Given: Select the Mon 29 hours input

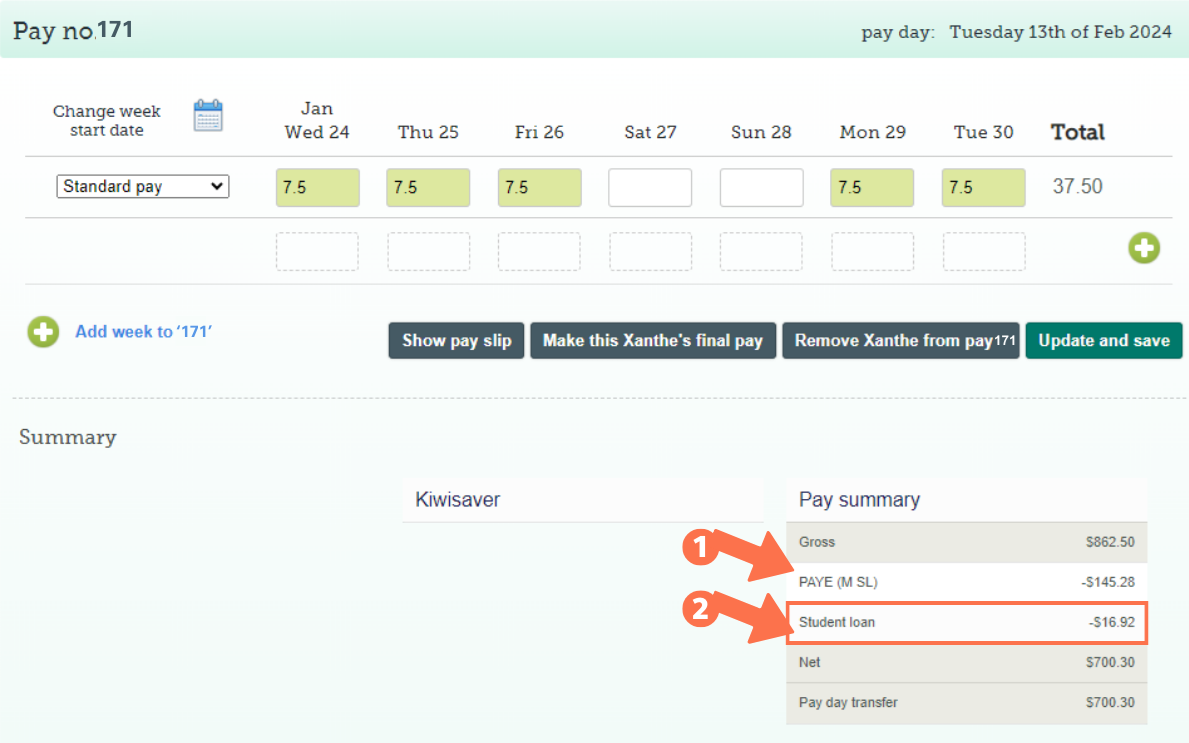Looking at the screenshot, I should tap(872, 188).
